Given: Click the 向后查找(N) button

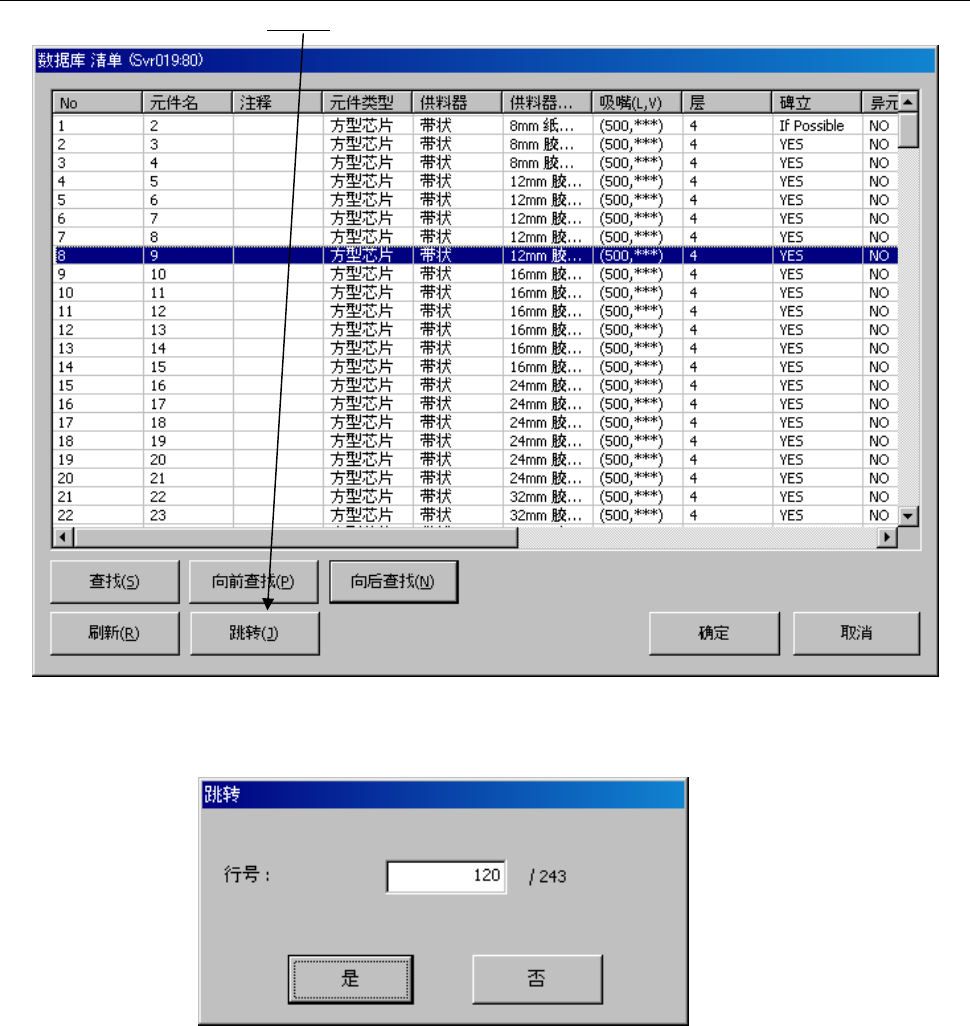Looking at the screenshot, I should coord(393,581).
